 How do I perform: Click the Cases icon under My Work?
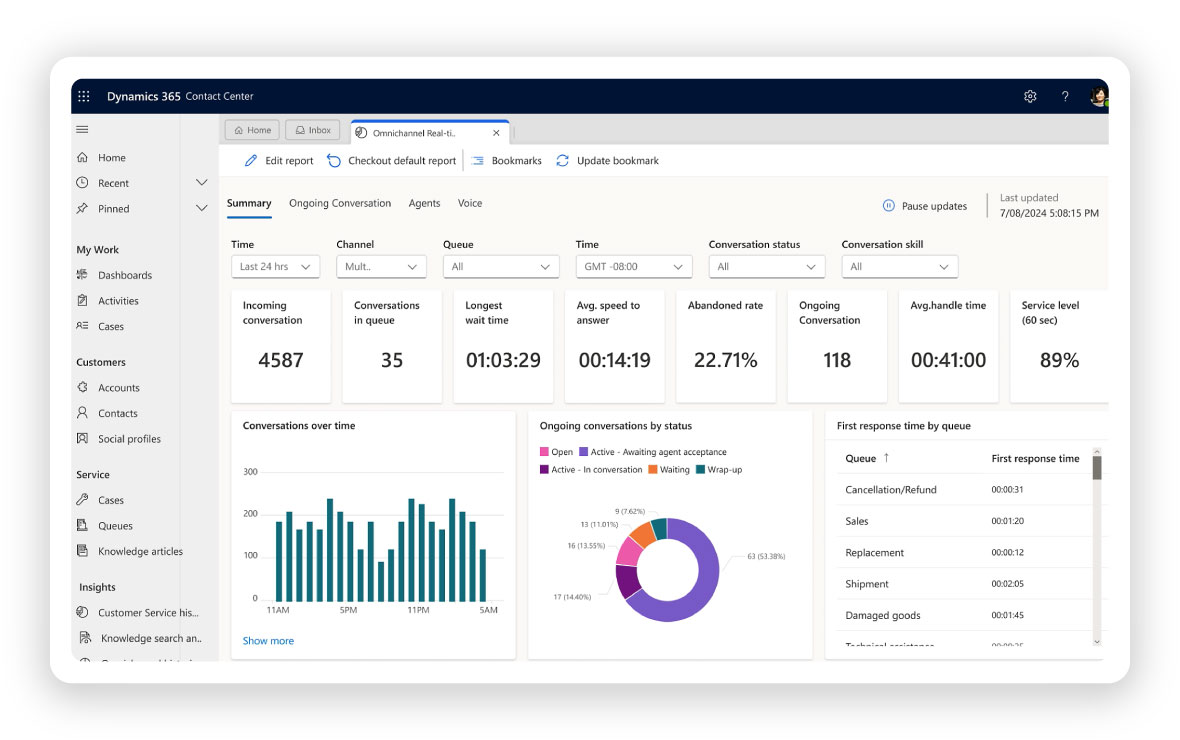coord(82,326)
